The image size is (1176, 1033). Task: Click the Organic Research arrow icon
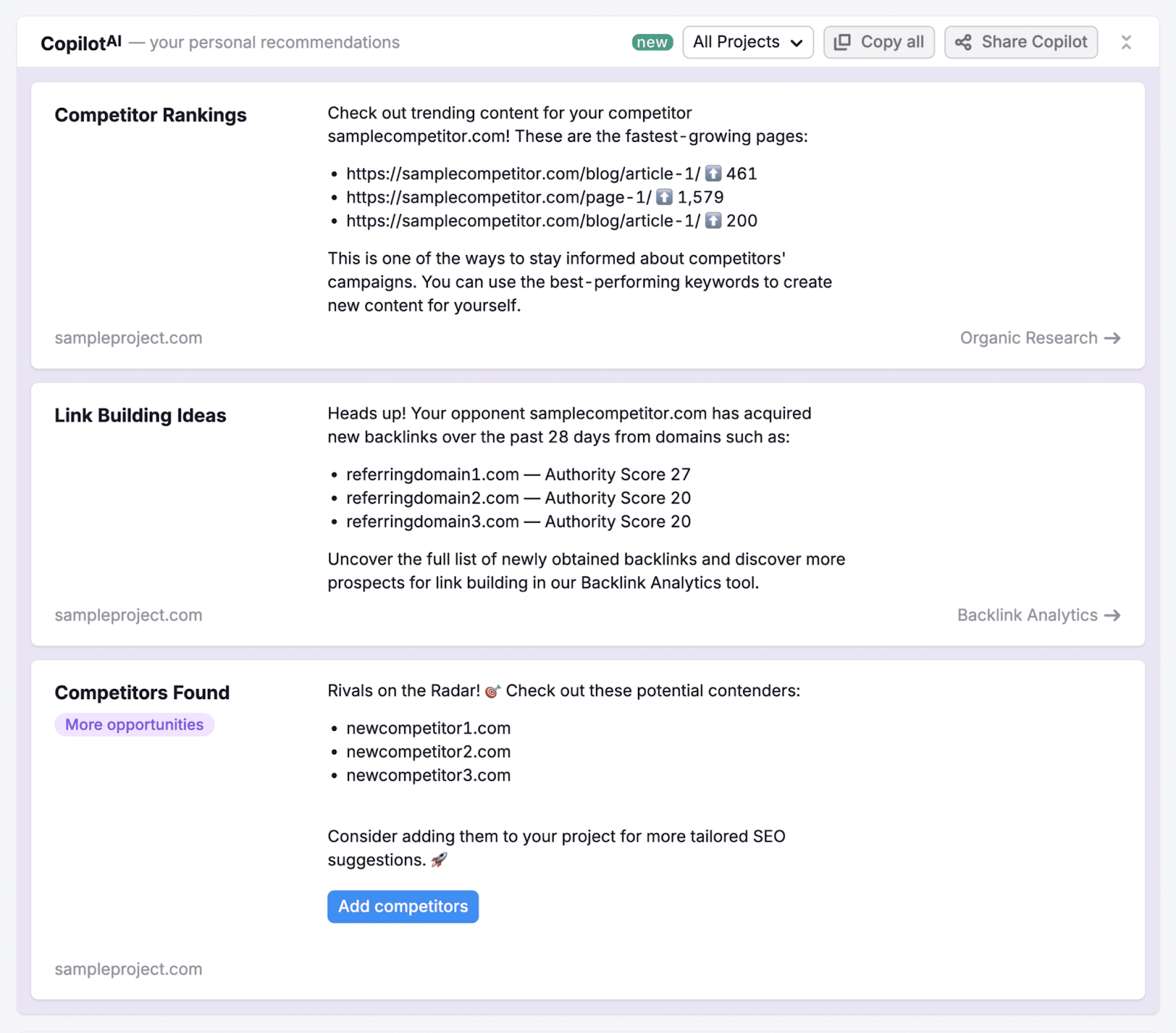pyautogui.click(x=1113, y=338)
